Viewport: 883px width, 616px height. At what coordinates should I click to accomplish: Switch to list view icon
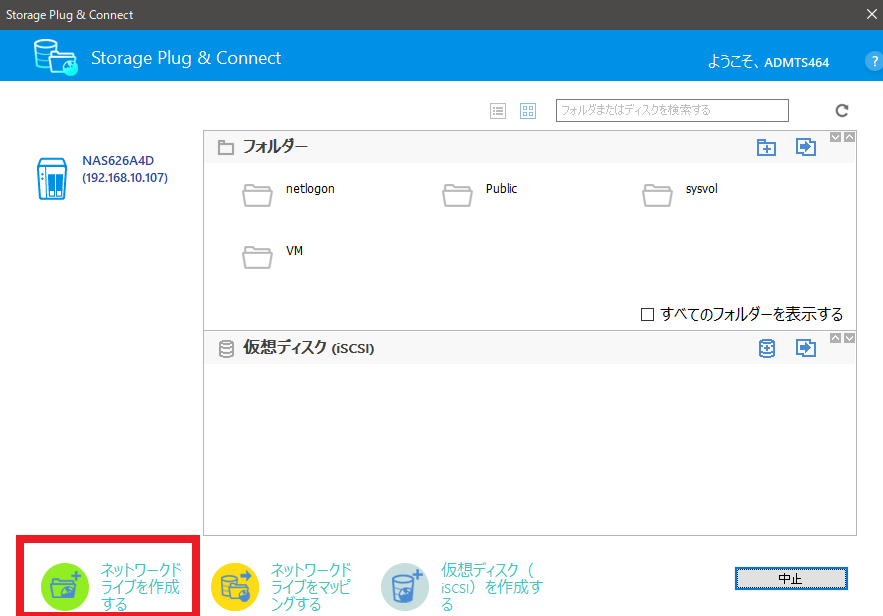(498, 111)
